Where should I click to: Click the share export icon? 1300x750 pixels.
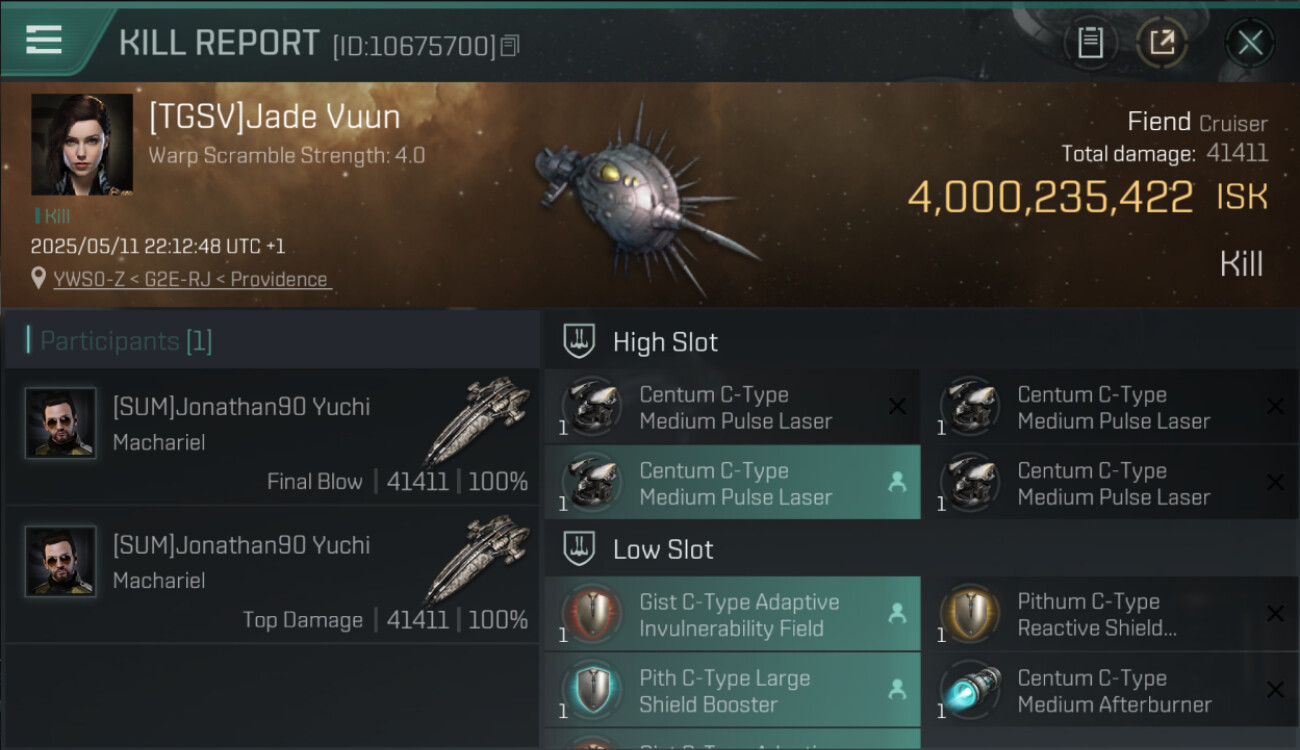pyautogui.click(x=1162, y=43)
